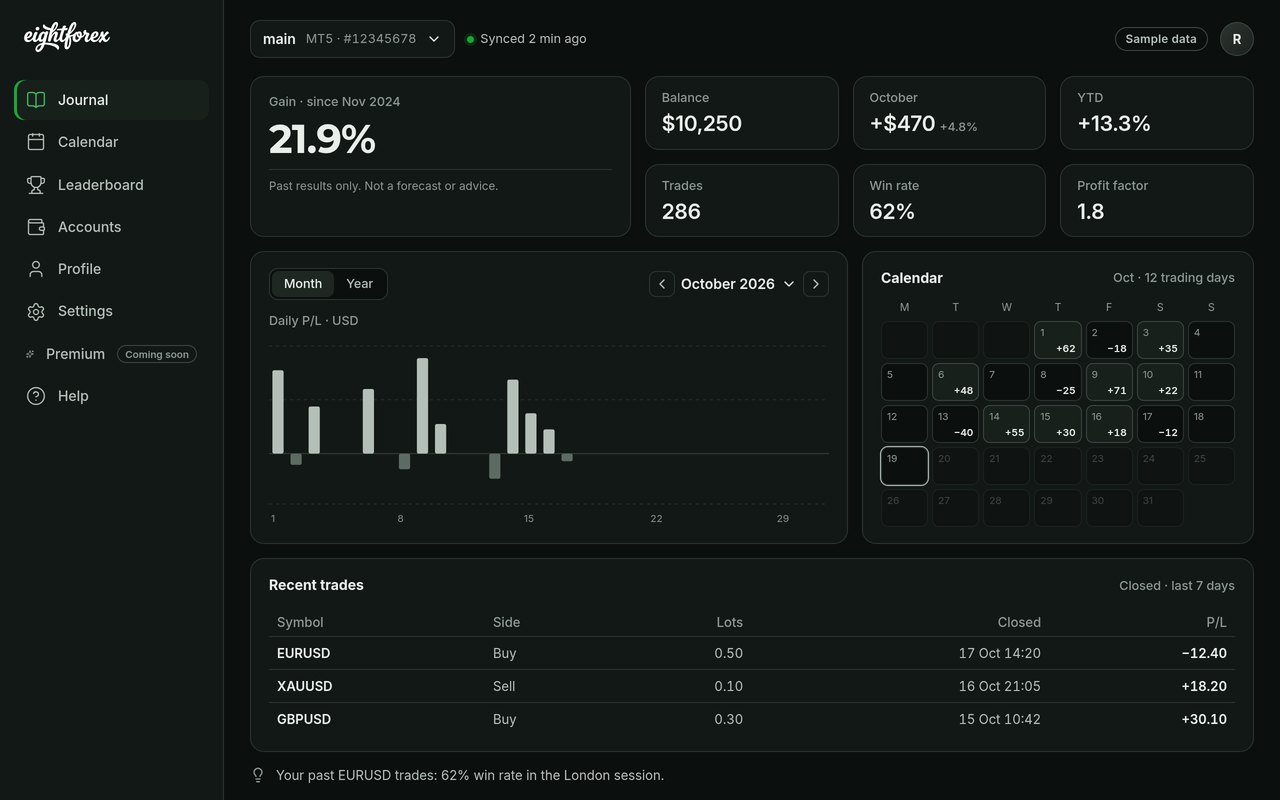Screen dimensions: 1280x800
Task: Go to previous month with left arrow
Action: coord(662,284)
